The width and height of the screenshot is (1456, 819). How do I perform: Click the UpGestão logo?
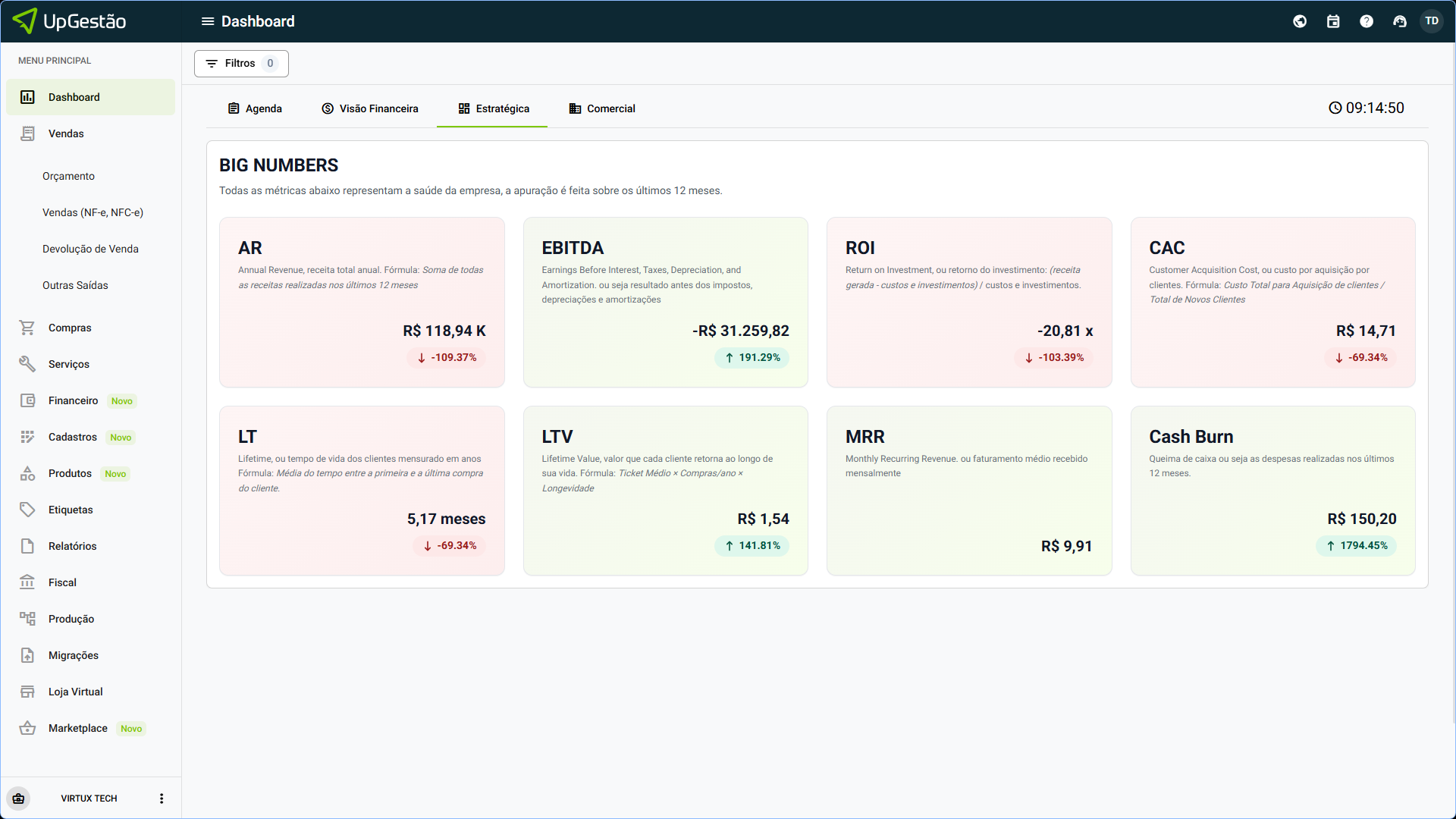[70, 21]
